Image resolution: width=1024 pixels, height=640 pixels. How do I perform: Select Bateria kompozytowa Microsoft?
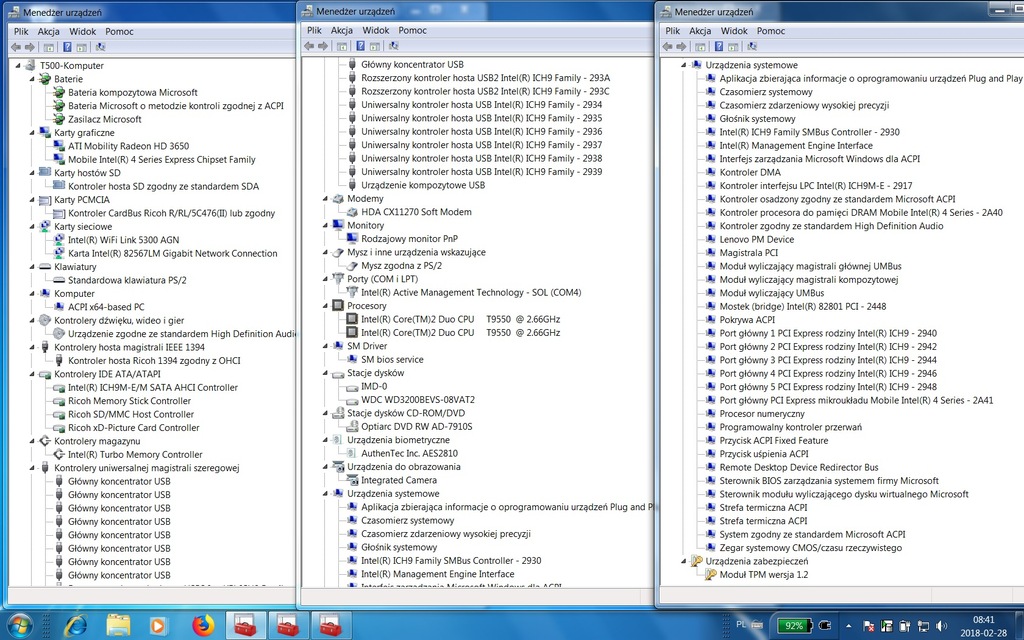tap(133, 93)
